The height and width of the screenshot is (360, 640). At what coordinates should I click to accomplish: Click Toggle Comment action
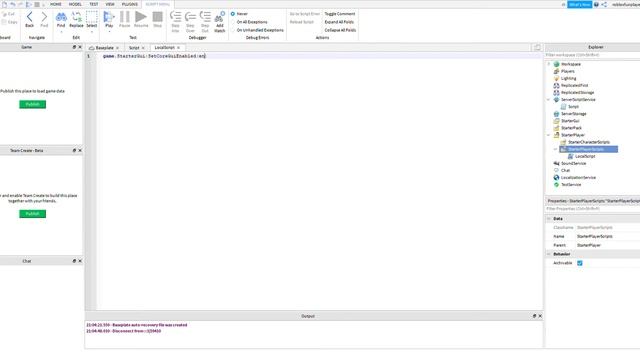pyautogui.click(x=340, y=14)
